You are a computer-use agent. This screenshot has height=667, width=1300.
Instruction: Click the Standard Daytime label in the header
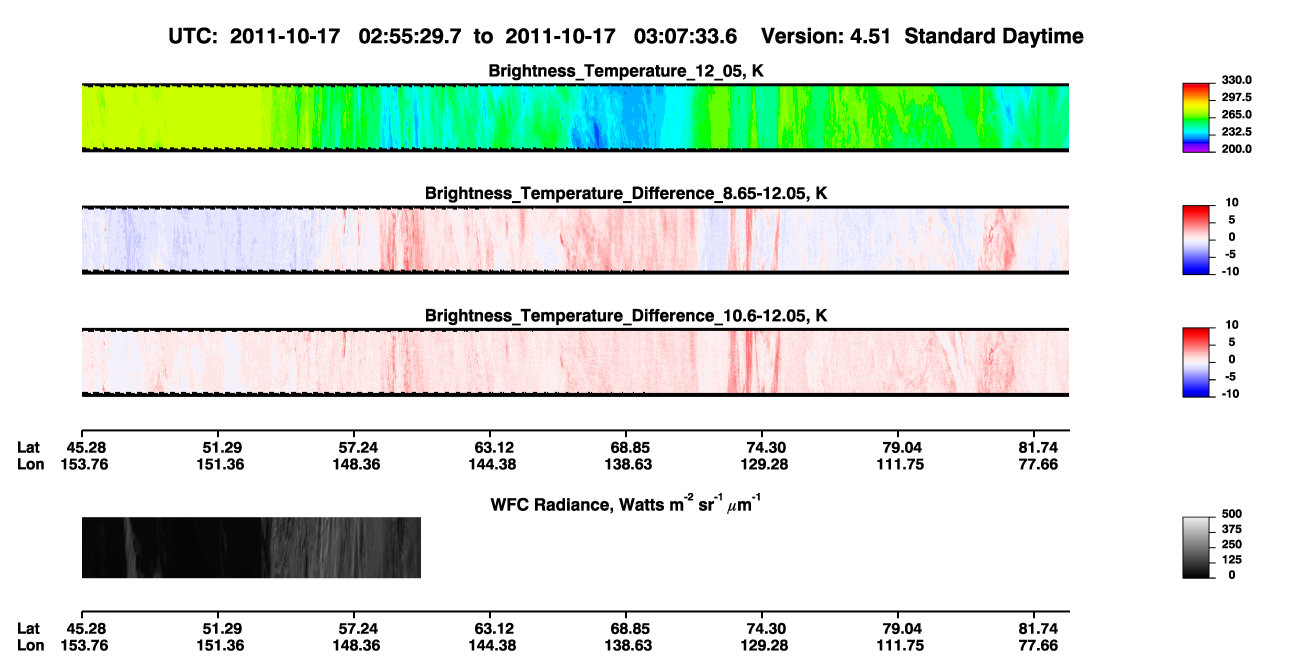(992, 37)
